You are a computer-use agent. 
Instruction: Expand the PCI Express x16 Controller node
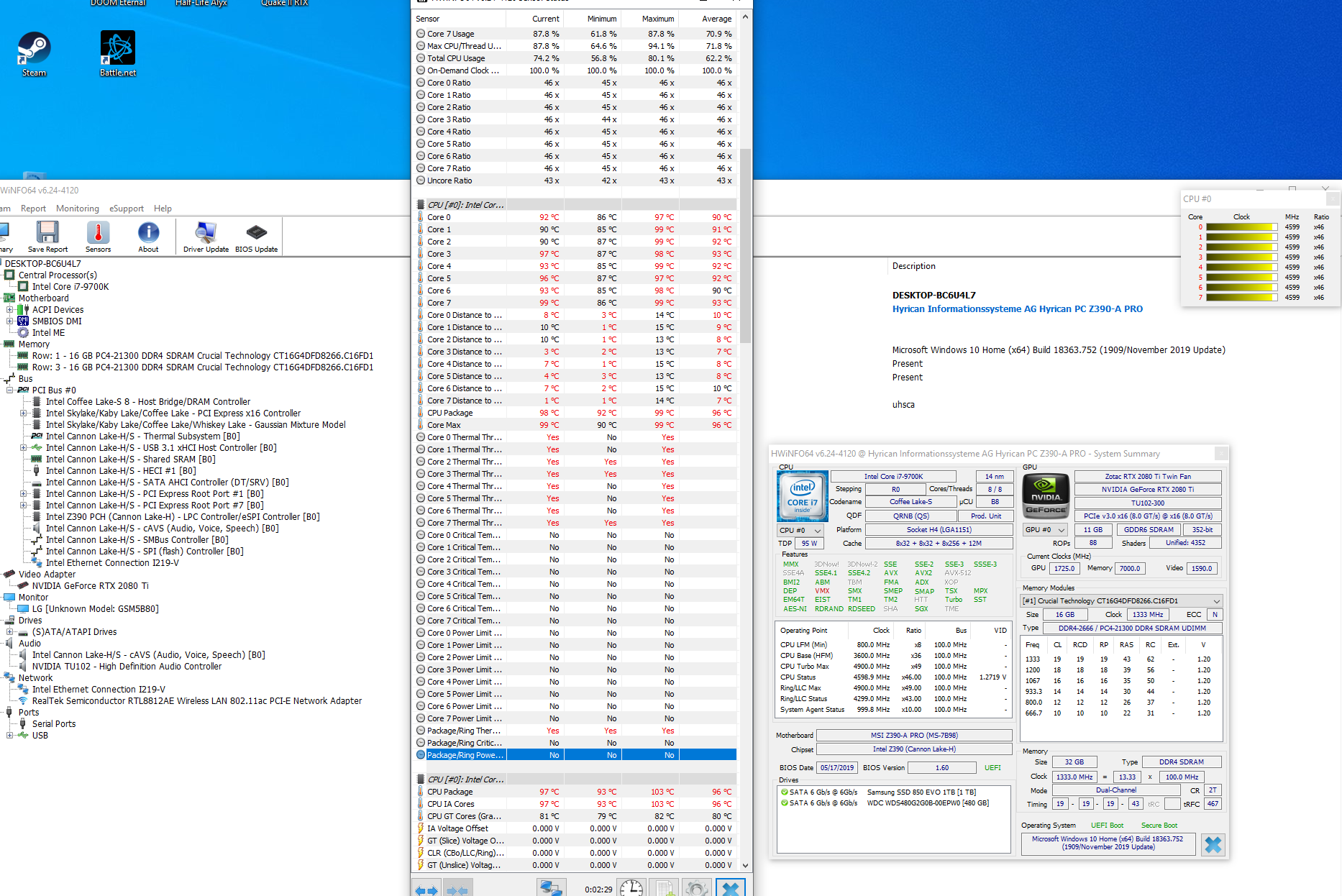pyautogui.click(x=24, y=413)
